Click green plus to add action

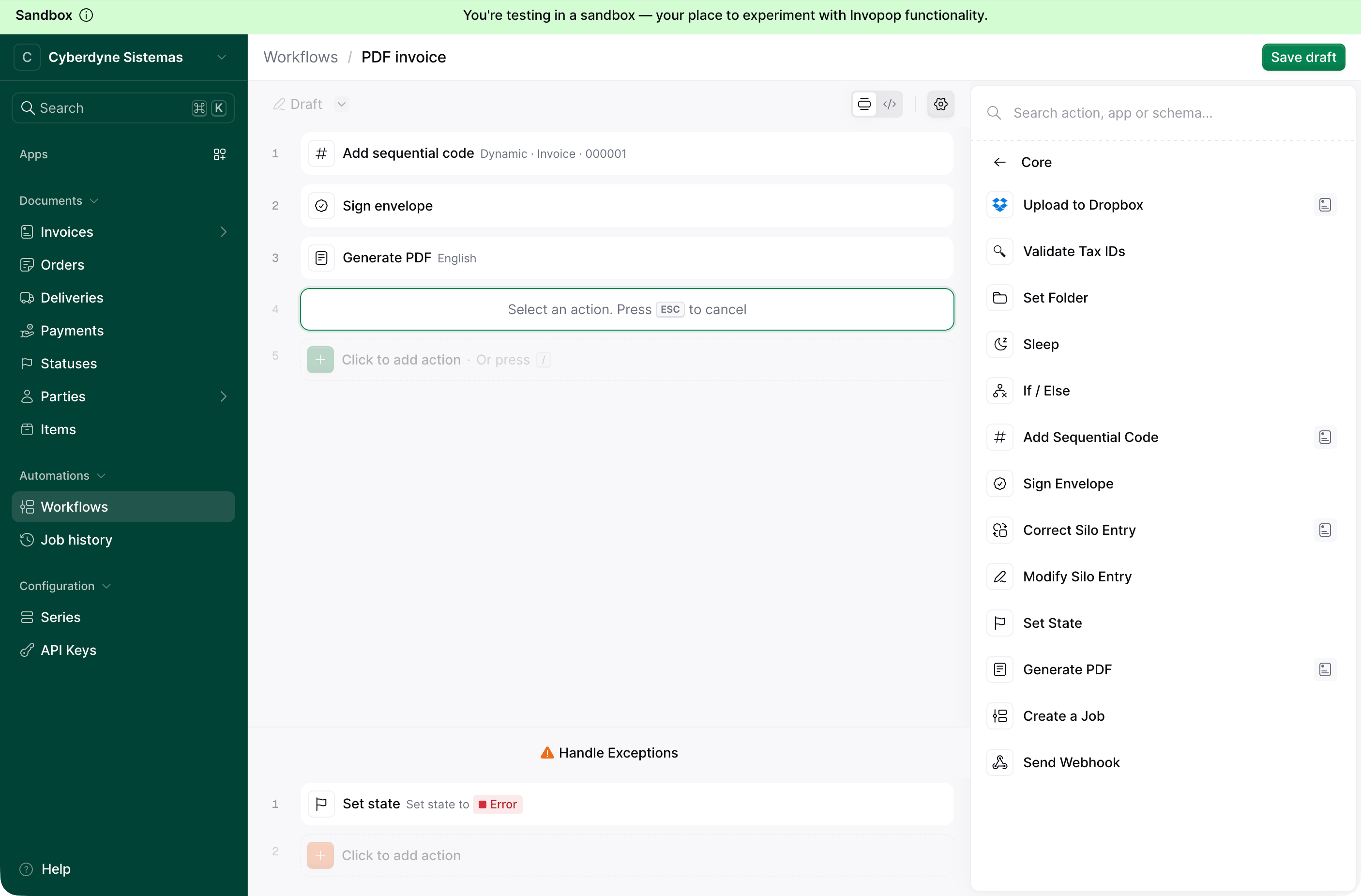(x=320, y=360)
